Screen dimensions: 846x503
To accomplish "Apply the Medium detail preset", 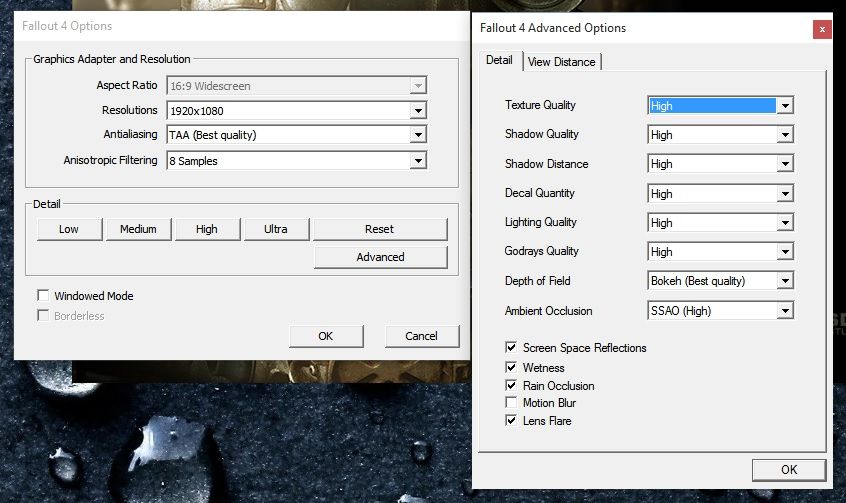I will [138, 229].
